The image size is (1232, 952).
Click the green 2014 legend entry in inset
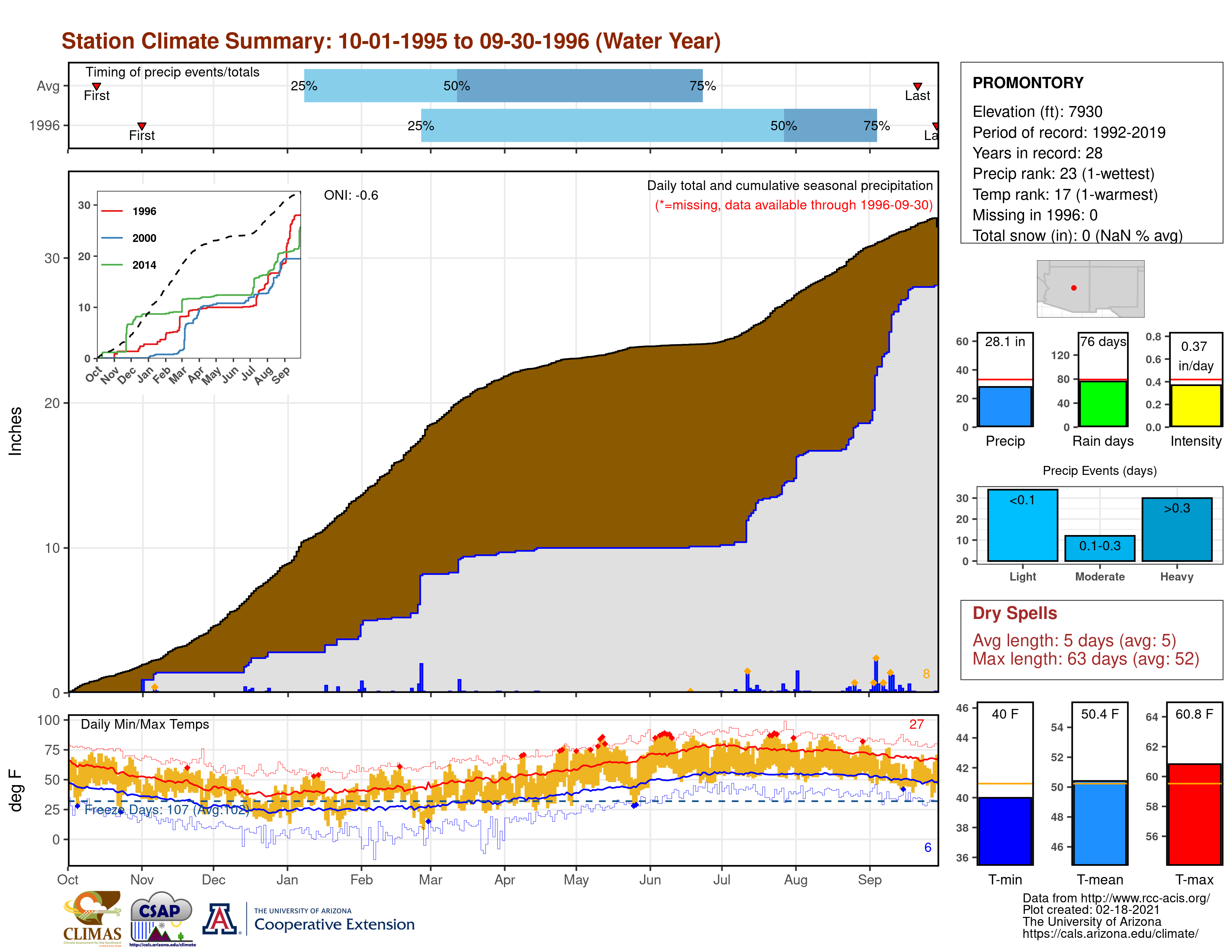[x=129, y=265]
